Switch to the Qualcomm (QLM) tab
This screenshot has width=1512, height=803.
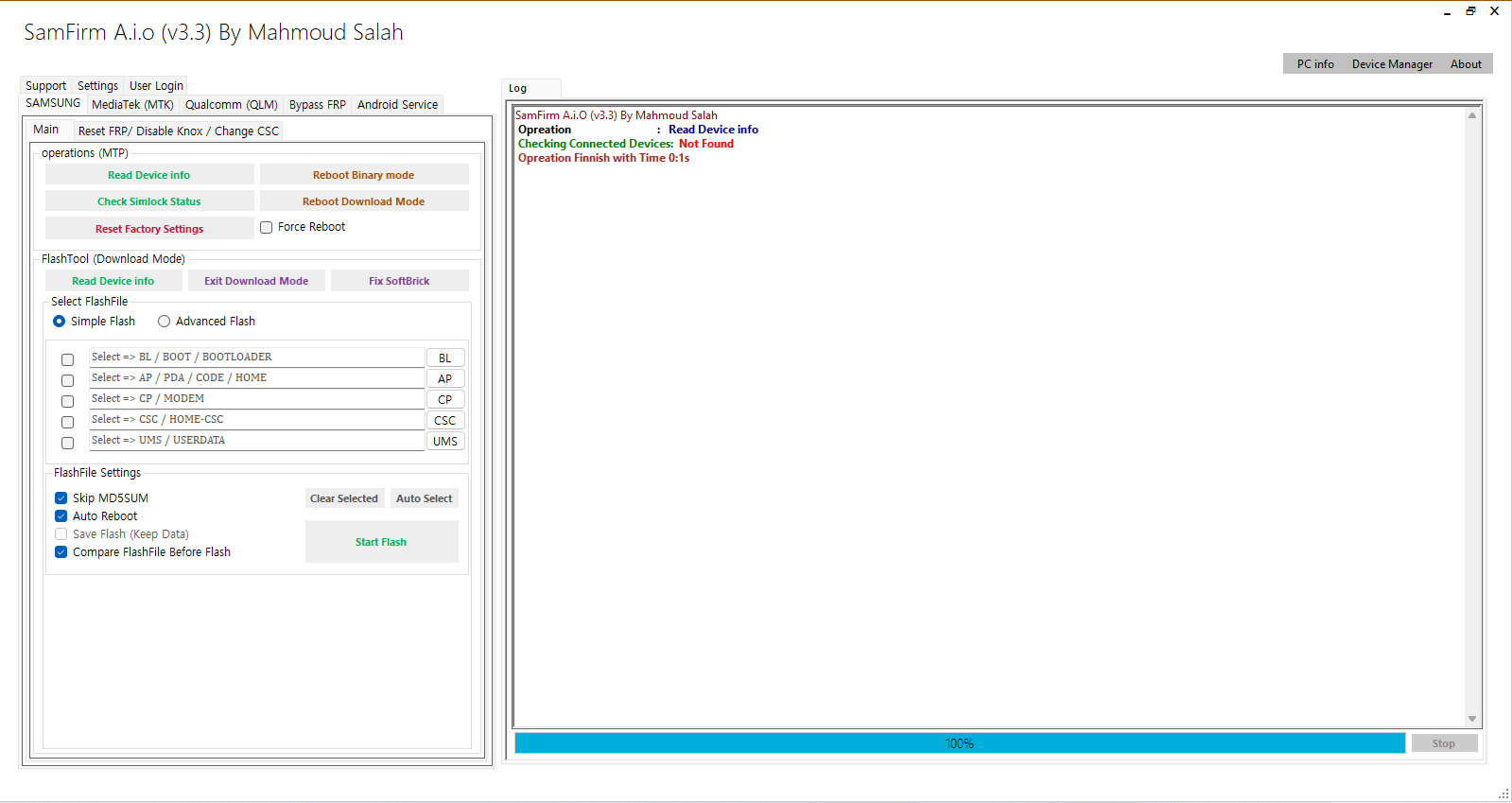pos(232,105)
